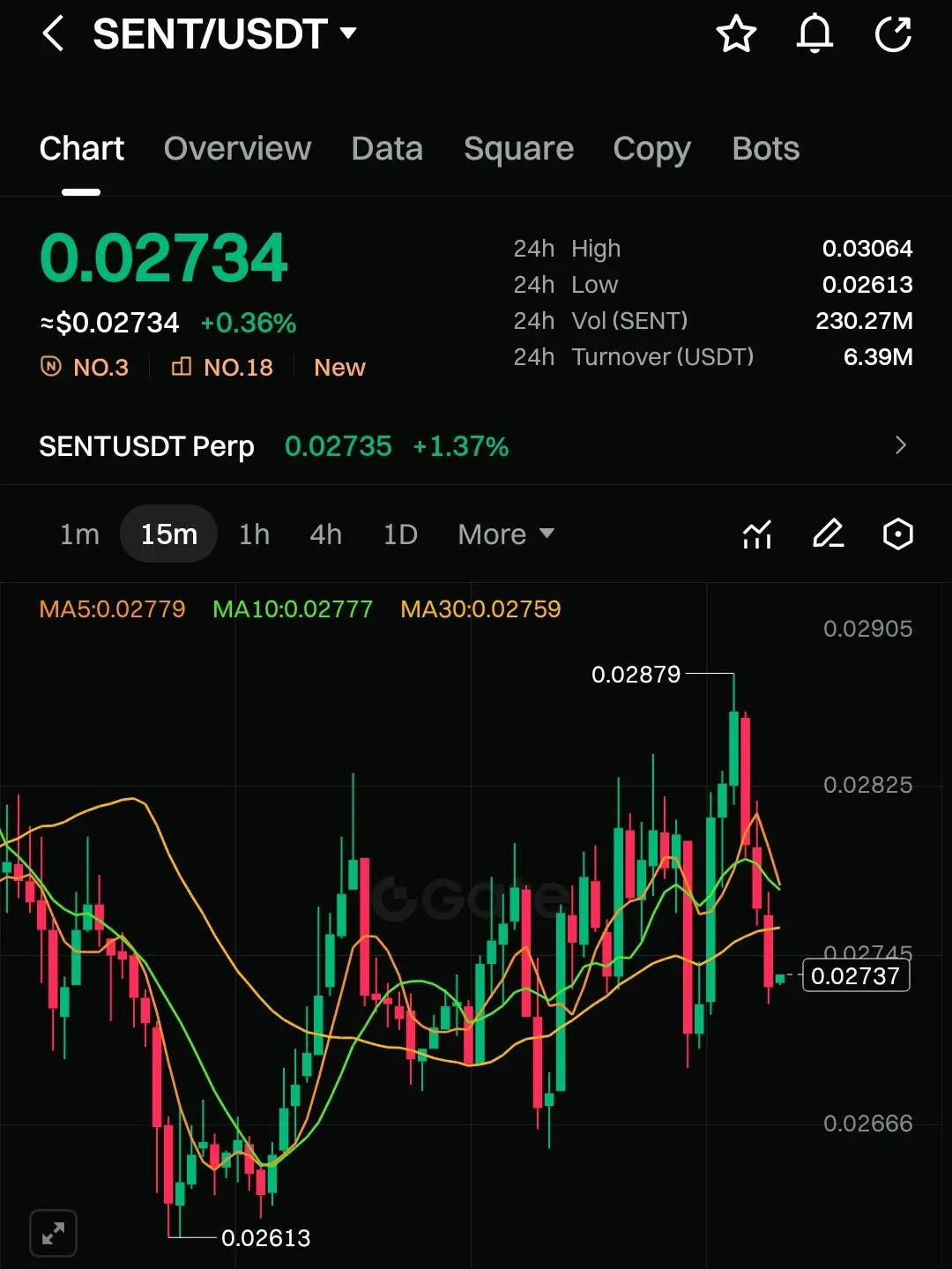Tap the current price tag 0.02737
This screenshot has height=1269, width=952.
pyautogui.click(x=855, y=975)
